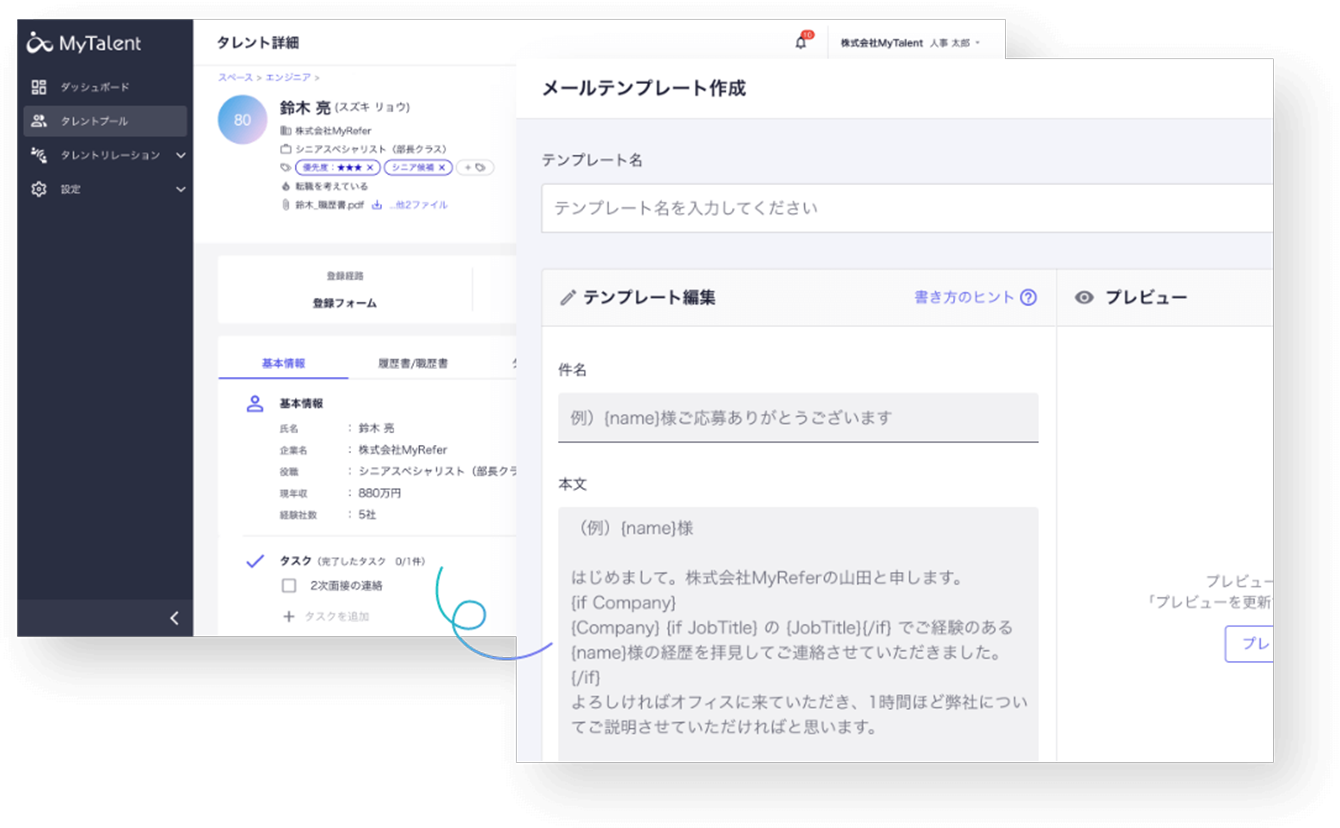Click the notification bell icon
This screenshot has height=828, width=1340.
800,43
